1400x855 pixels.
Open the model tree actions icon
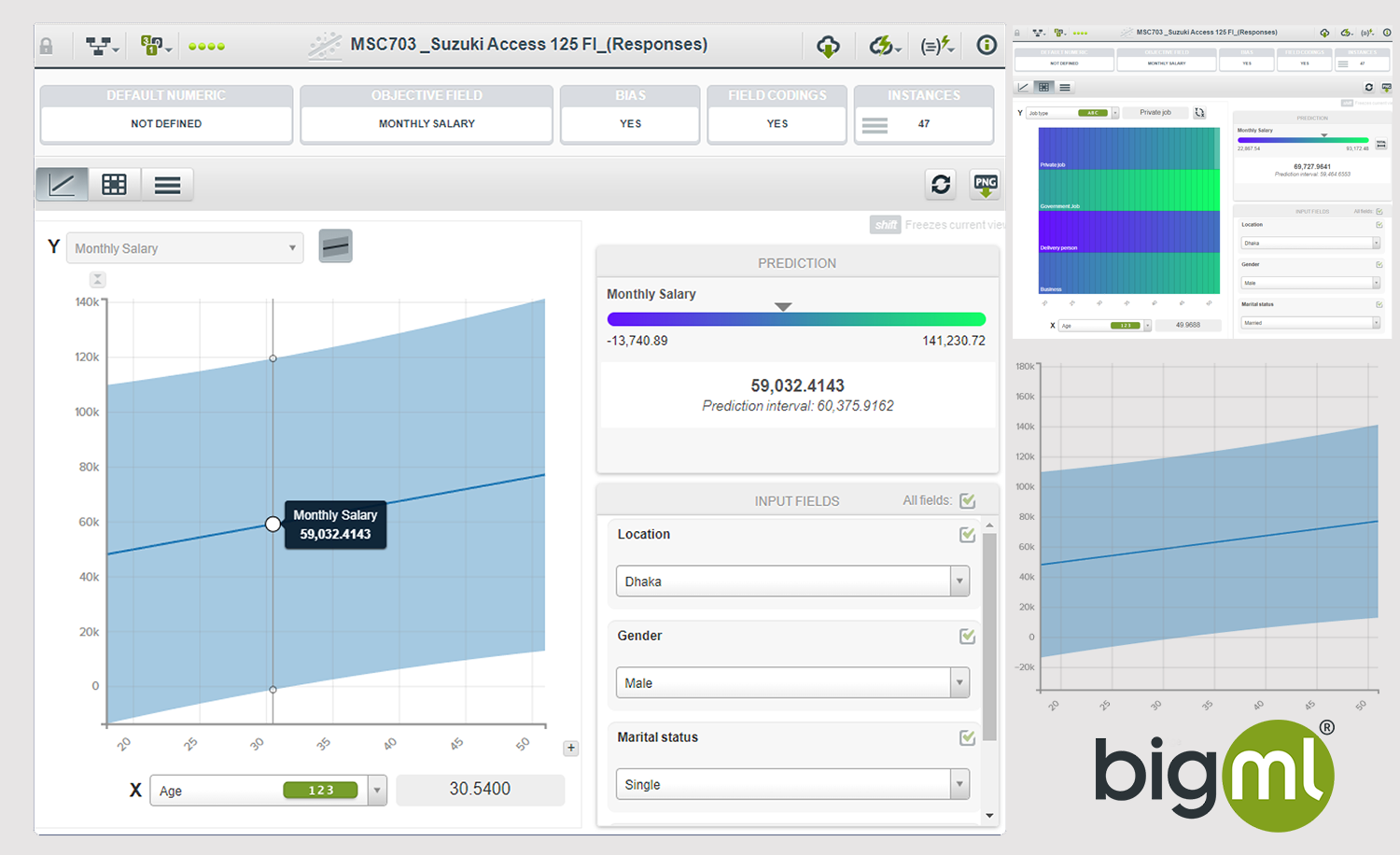click(101, 46)
